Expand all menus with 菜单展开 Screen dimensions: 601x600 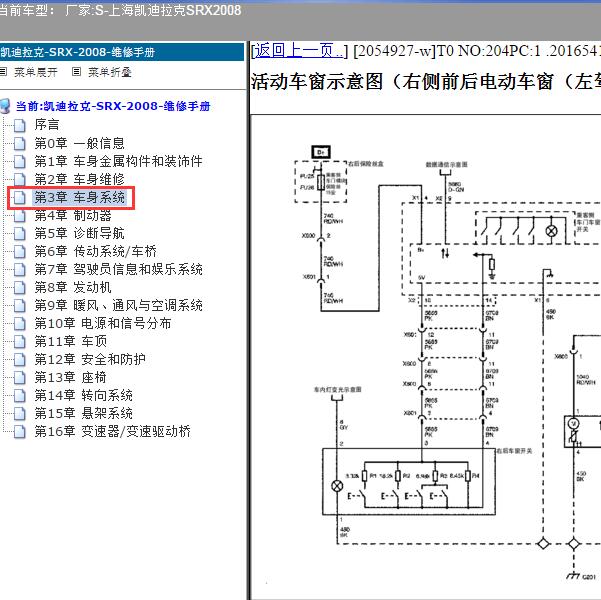click(36, 72)
